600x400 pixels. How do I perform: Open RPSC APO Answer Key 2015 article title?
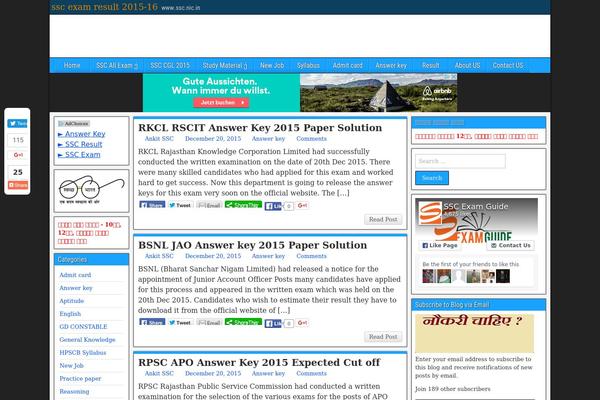pos(259,362)
